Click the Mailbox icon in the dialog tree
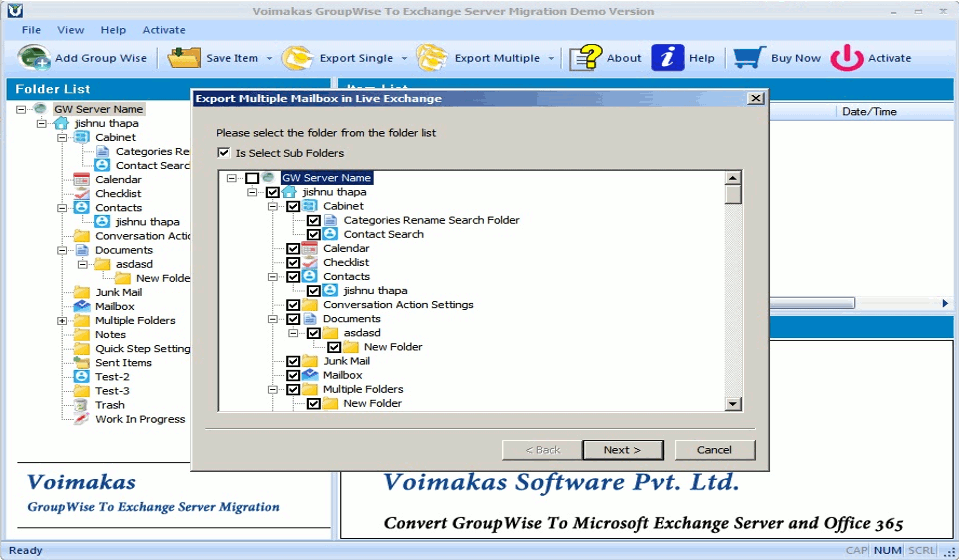Image resolution: width=959 pixels, height=560 pixels. pos(310,375)
